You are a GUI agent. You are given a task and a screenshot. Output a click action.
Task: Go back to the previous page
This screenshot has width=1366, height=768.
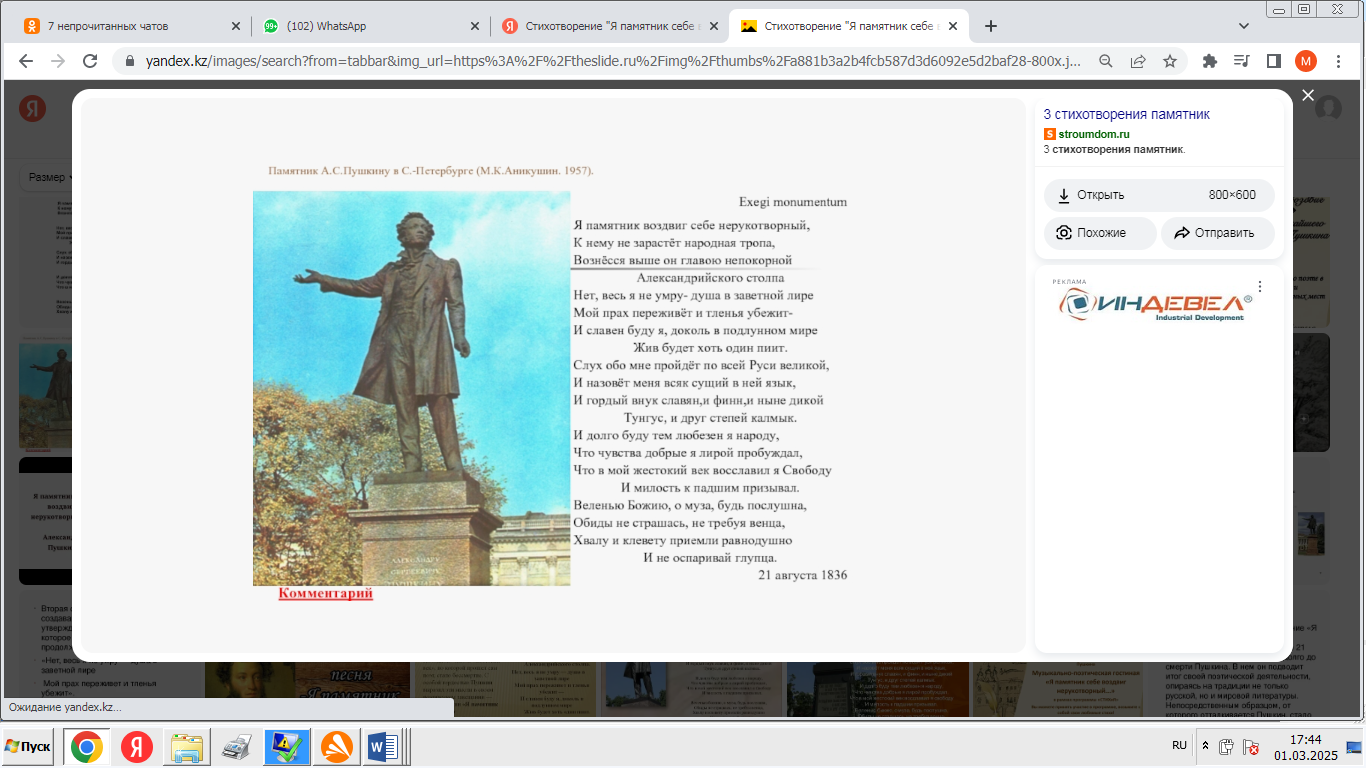(26, 61)
